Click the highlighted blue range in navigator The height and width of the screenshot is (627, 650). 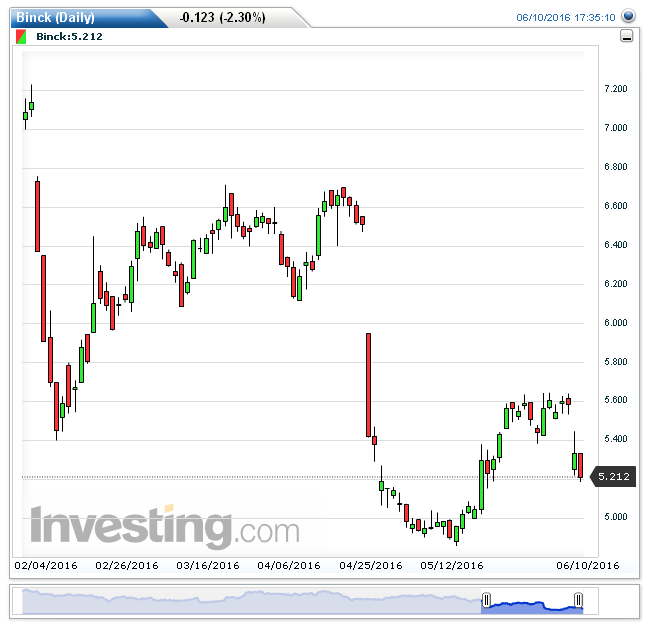coord(532,601)
